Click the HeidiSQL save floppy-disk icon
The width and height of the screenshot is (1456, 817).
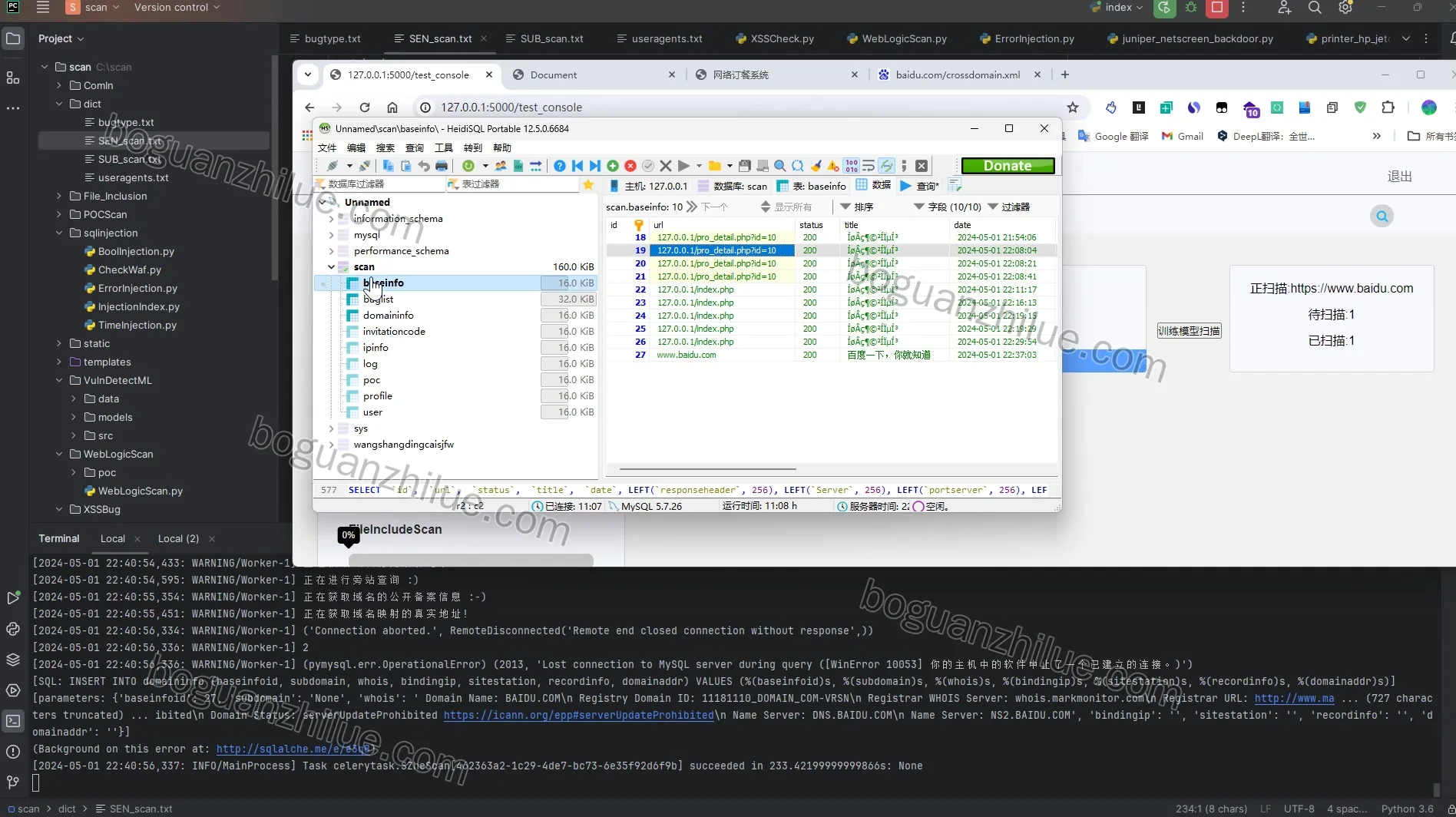[744, 166]
